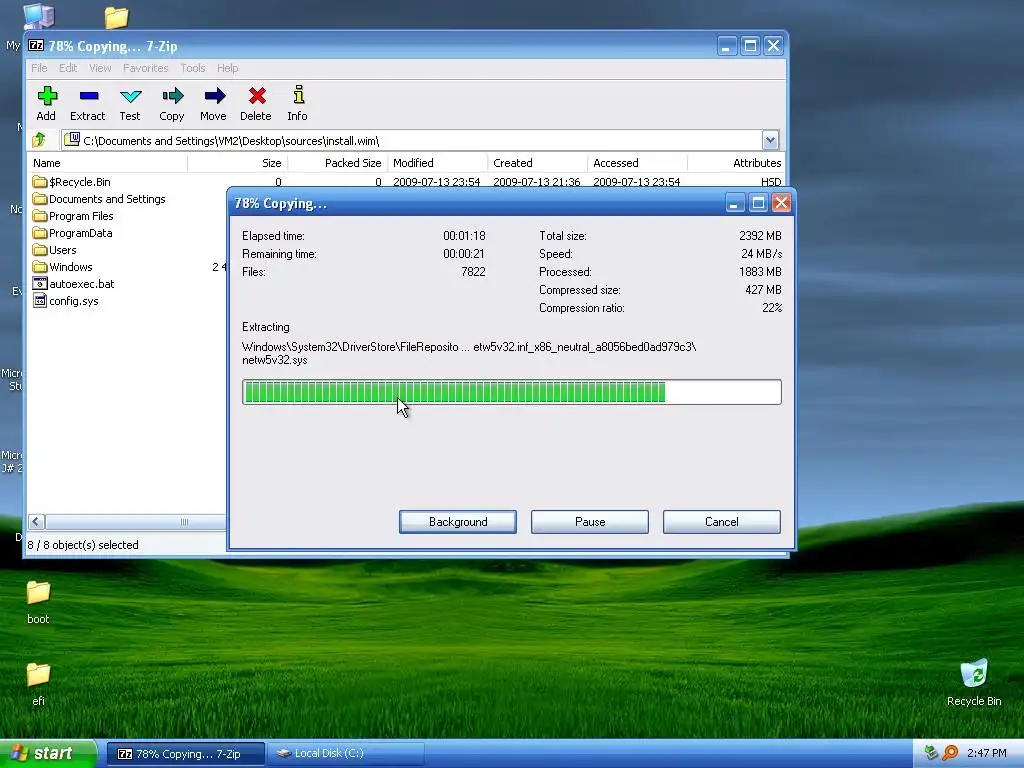Go up one folder level icon
Image resolution: width=1024 pixels, height=768 pixels.
coord(39,139)
